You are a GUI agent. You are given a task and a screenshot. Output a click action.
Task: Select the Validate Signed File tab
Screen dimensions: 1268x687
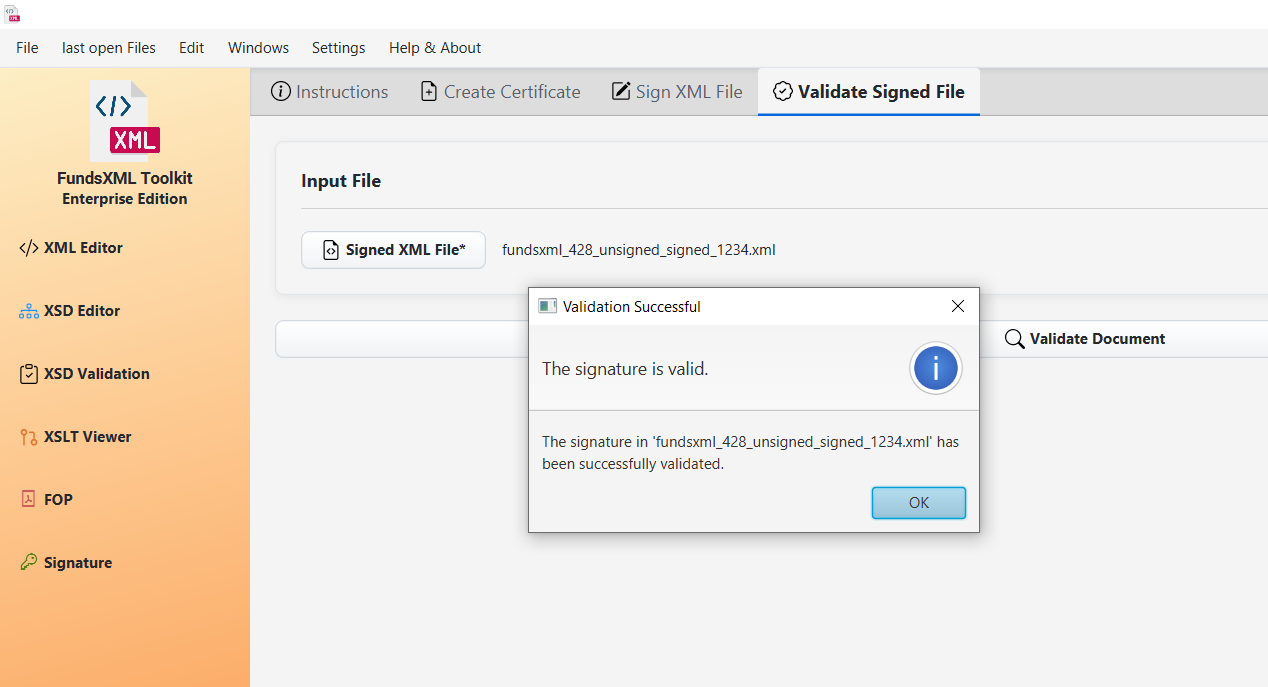pyautogui.click(x=869, y=92)
